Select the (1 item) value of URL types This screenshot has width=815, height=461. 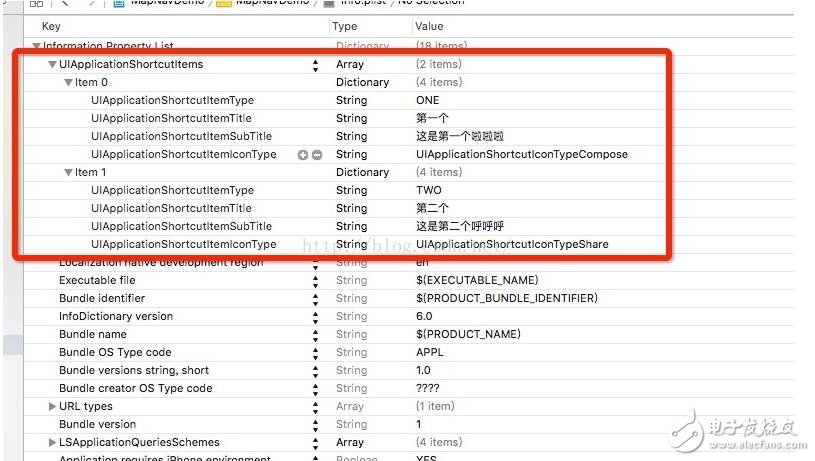435,406
